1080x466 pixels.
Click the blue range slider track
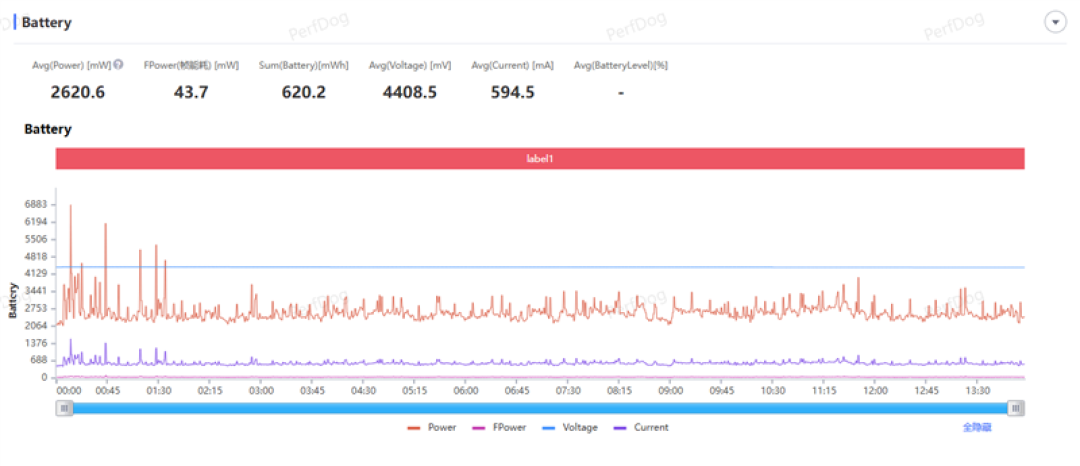click(x=540, y=409)
